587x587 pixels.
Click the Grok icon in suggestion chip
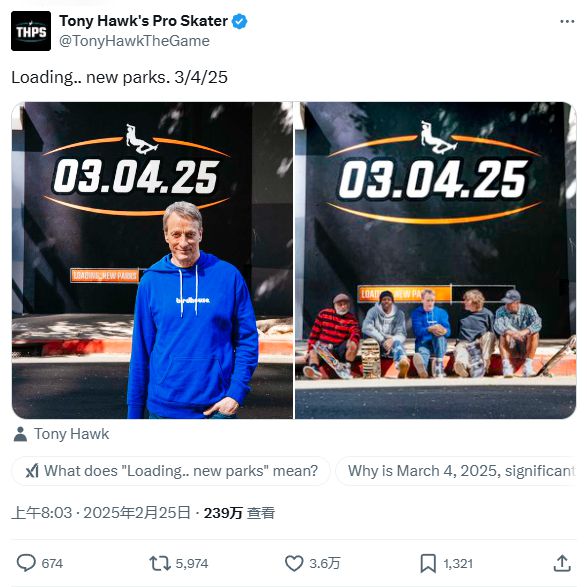click(32, 471)
